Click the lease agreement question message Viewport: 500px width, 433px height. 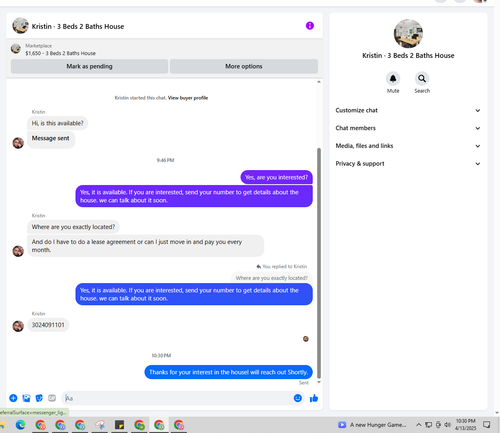coord(145,246)
